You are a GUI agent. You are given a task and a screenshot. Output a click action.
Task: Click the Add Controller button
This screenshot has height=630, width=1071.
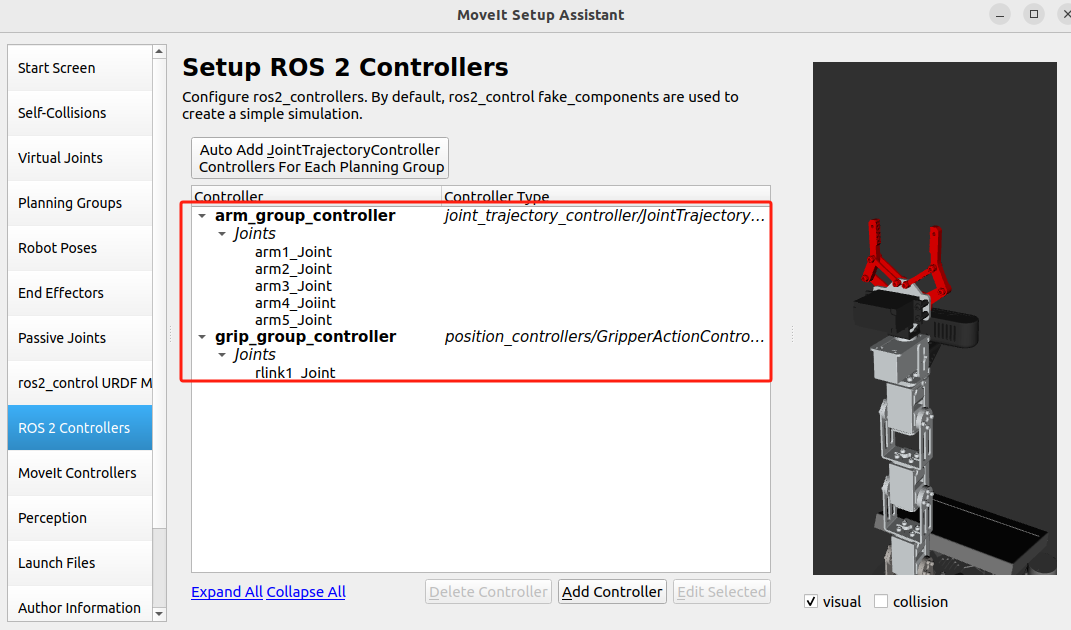612,592
